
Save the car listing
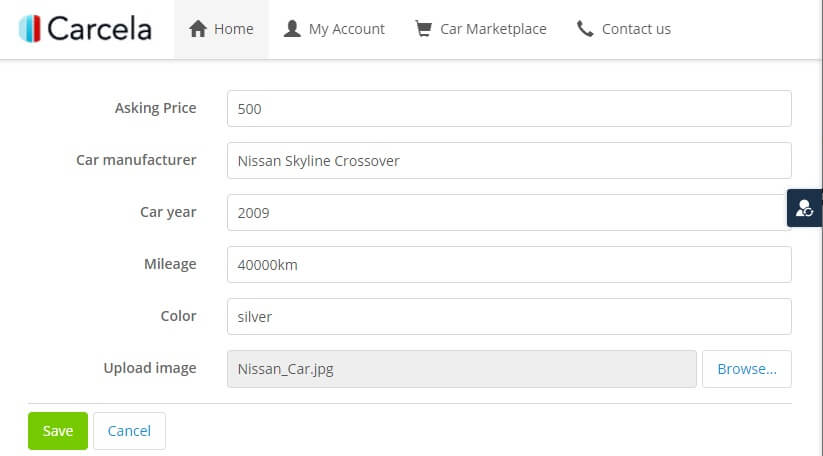pos(58,431)
